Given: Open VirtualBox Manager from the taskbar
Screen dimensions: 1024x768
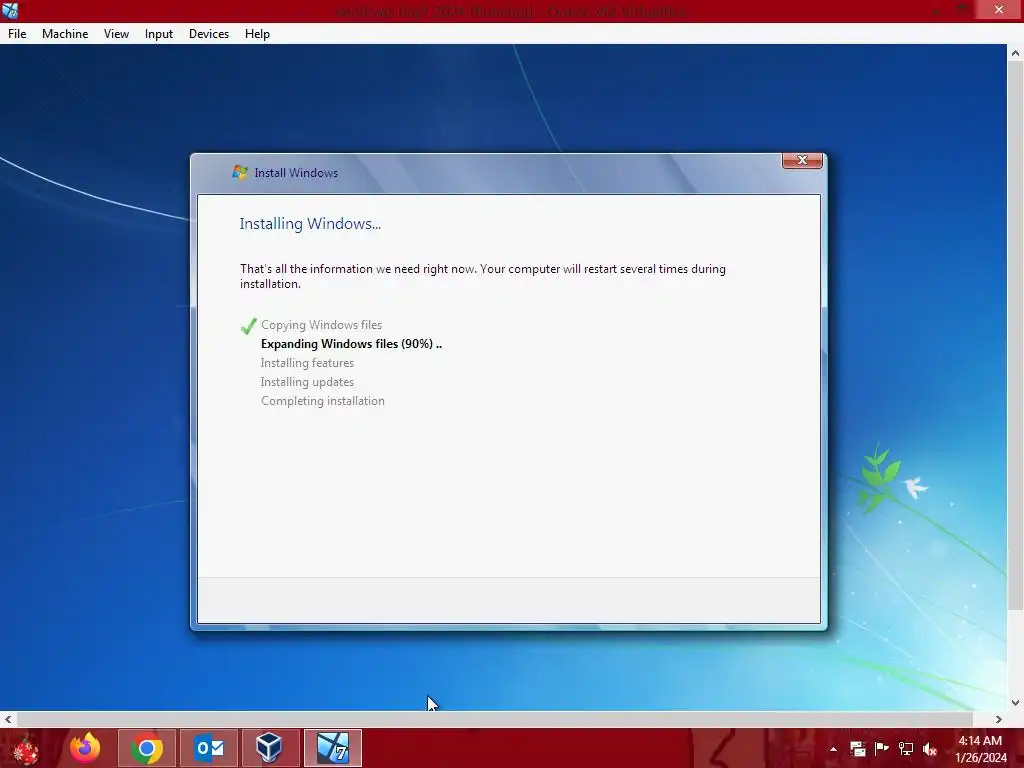Looking at the screenshot, I should (270, 748).
